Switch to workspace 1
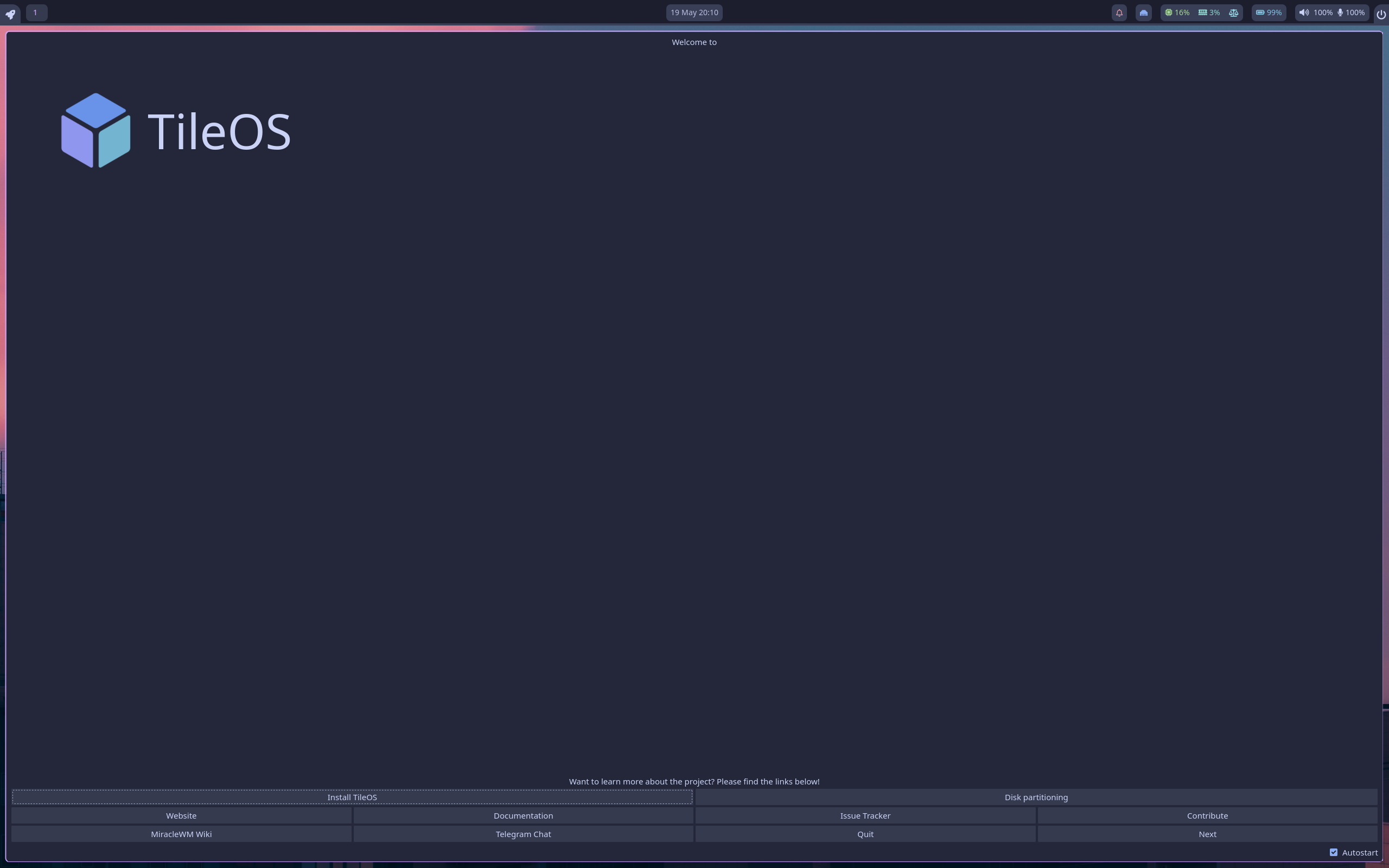The width and height of the screenshot is (1389, 868). tap(36, 12)
